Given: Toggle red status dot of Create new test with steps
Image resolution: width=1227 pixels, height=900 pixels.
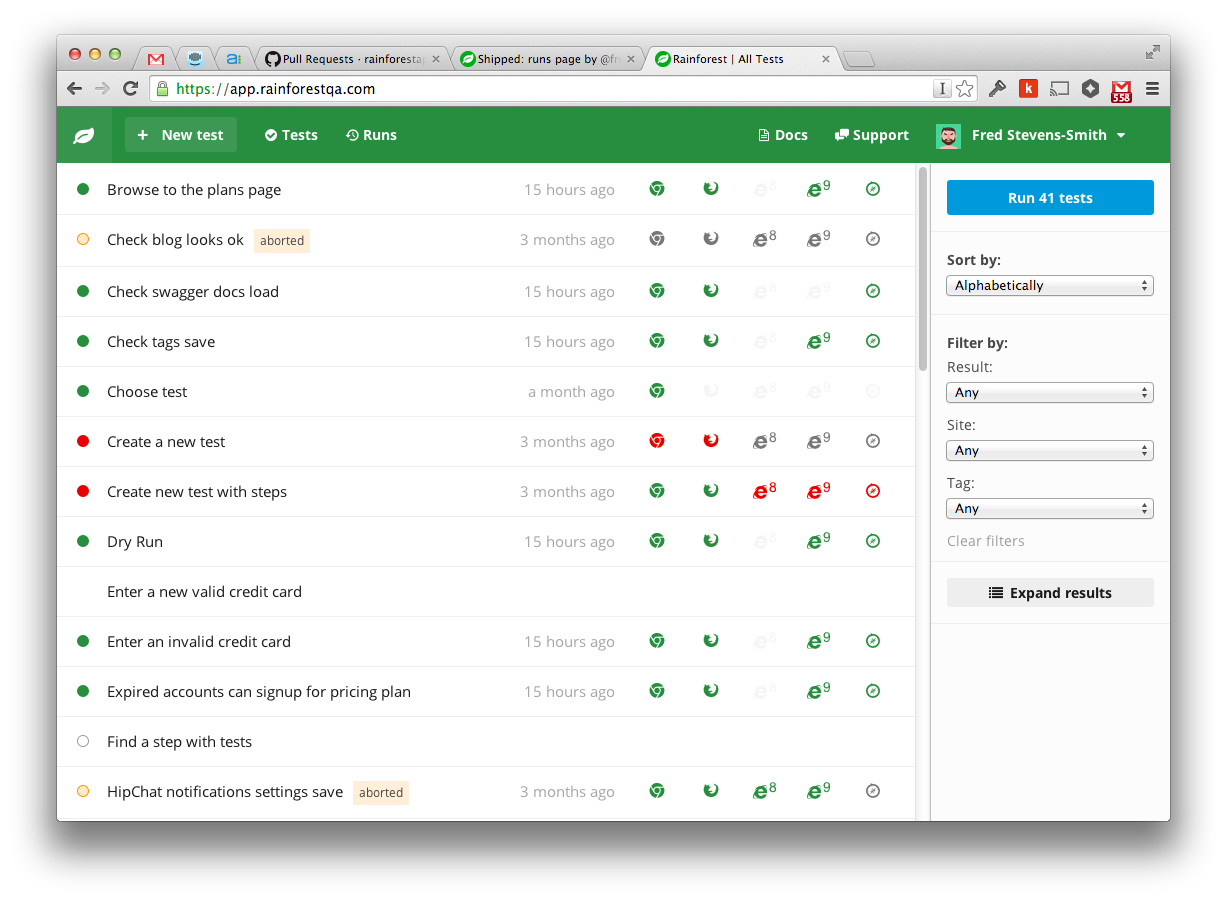Looking at the screenshot, I should tap(83, 491).
